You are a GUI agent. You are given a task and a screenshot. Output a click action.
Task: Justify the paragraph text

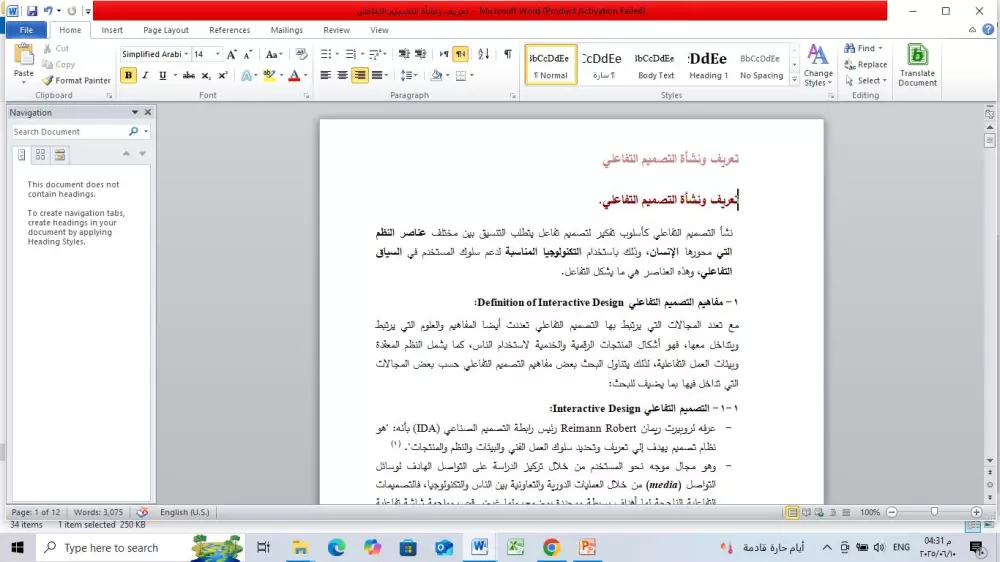(377, 75)
